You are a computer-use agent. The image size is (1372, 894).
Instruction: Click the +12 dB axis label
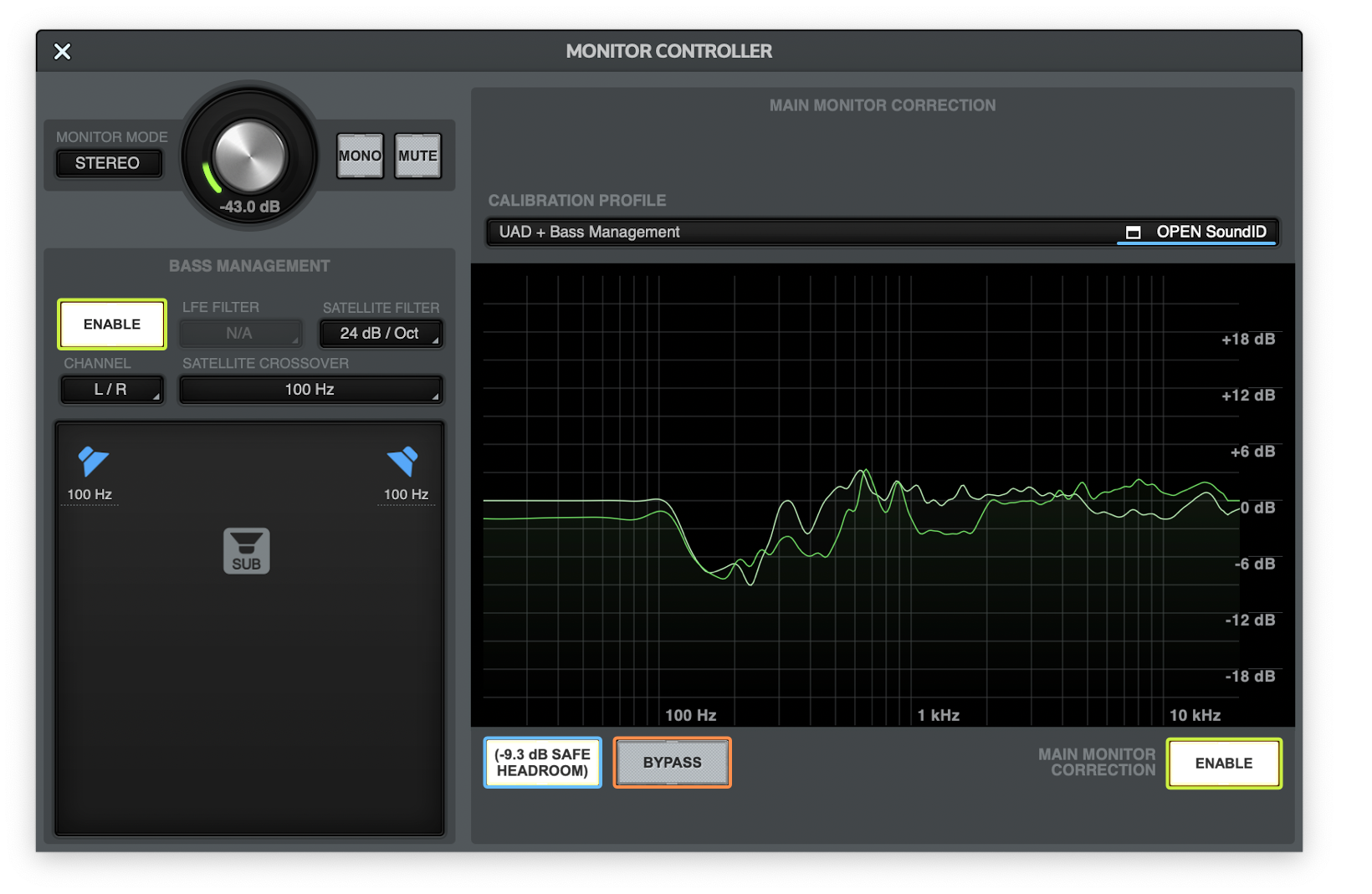(x=1248, y=396)
